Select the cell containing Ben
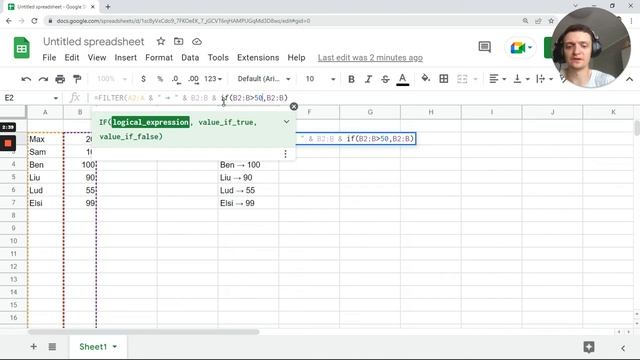The width and height of the screenshot is (640, 360). pos(45,165)
